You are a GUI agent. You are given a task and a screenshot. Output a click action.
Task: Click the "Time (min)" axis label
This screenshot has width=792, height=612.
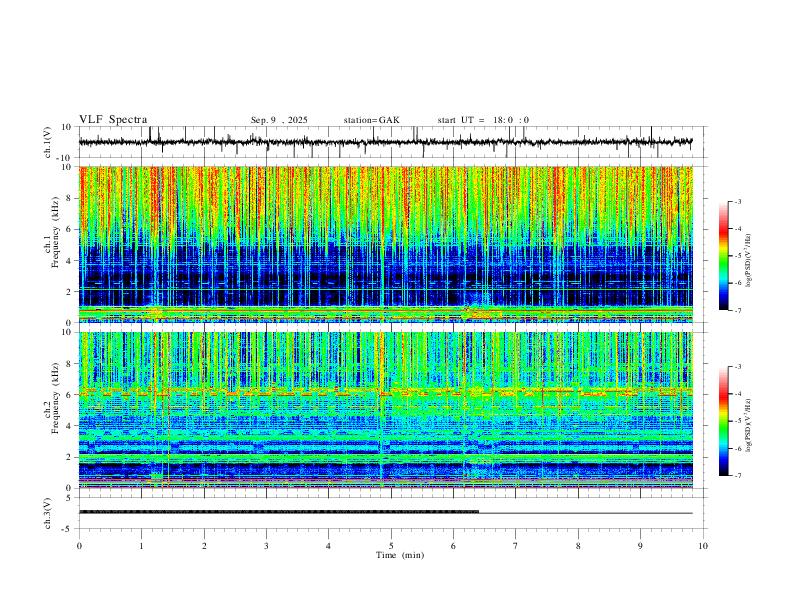tap(400, 555)
